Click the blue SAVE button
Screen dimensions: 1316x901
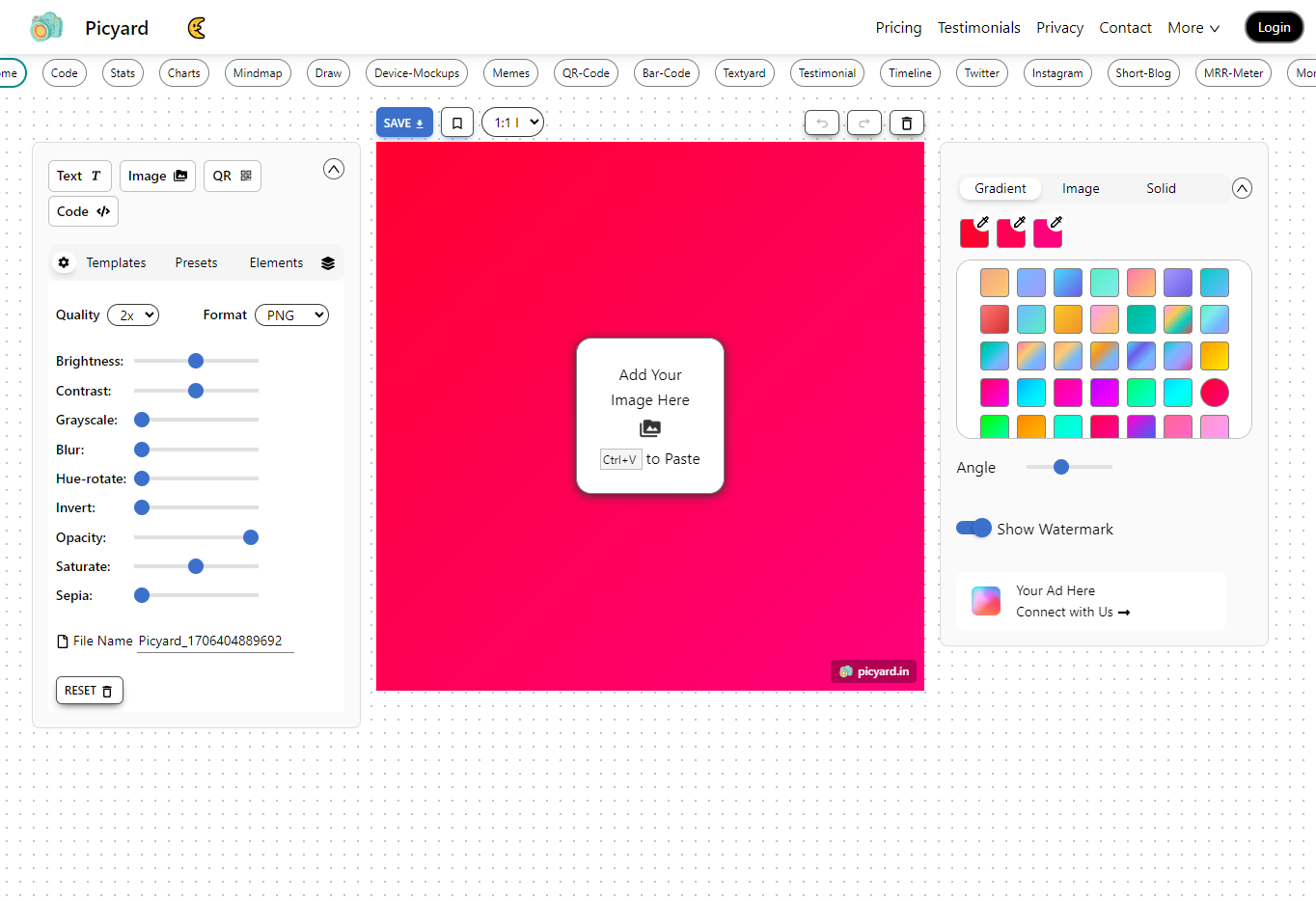[403, 123]
